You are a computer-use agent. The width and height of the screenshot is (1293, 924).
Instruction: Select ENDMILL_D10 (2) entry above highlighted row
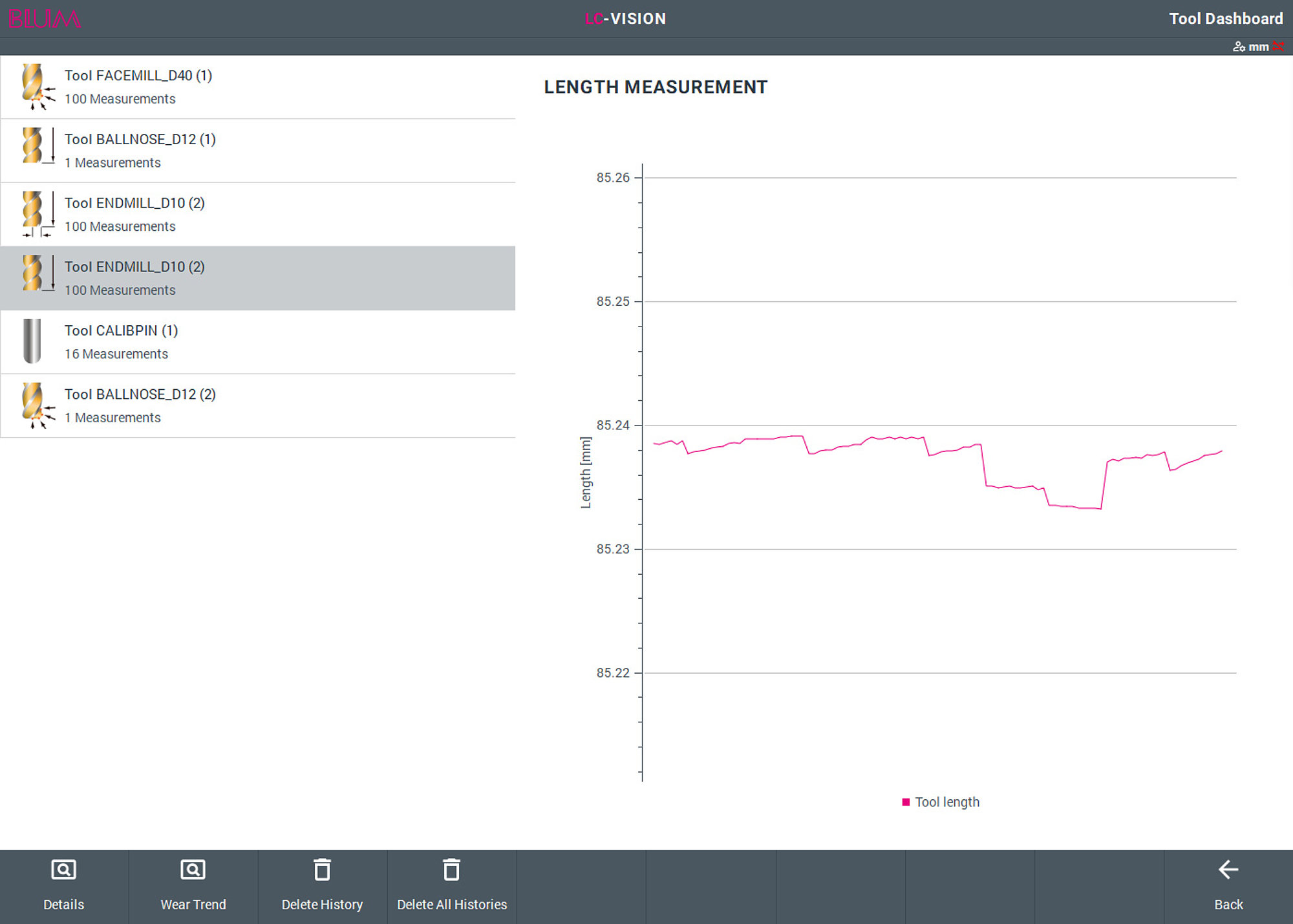coord(258,215)
